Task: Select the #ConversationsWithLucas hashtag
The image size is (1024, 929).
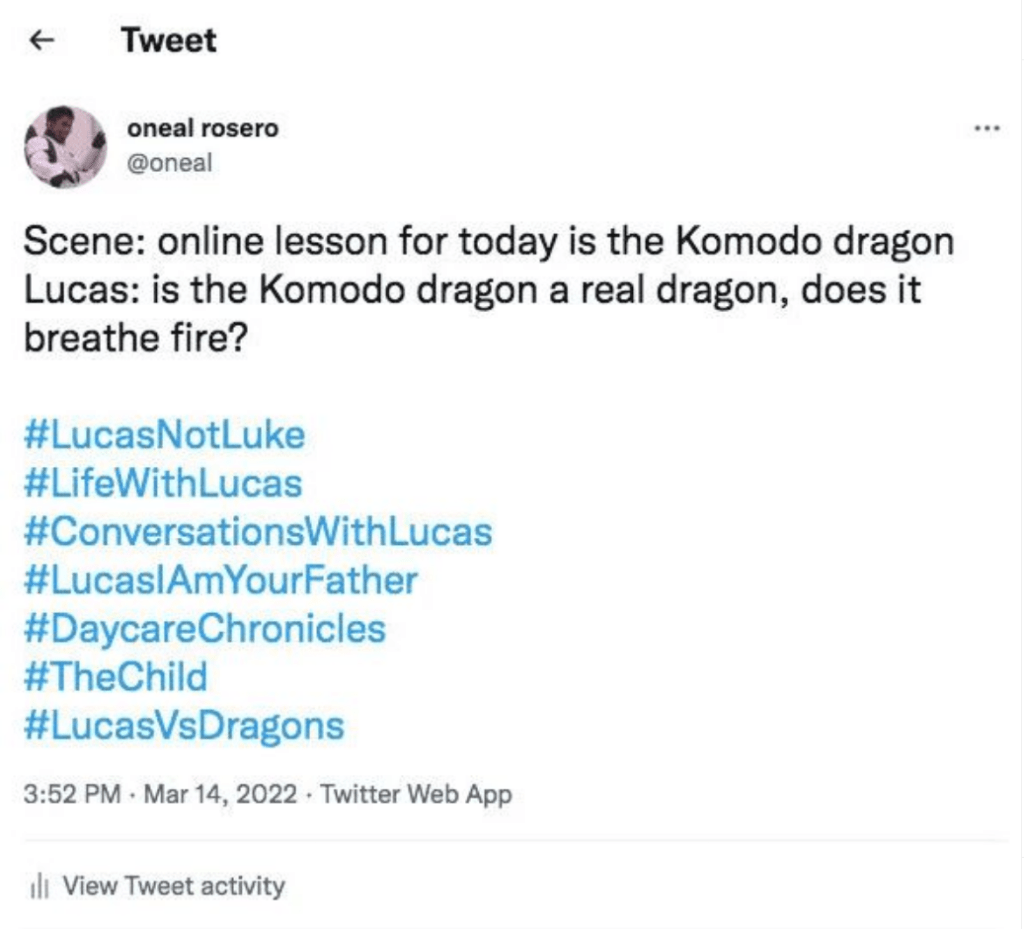Action: [x=257, y=532]
